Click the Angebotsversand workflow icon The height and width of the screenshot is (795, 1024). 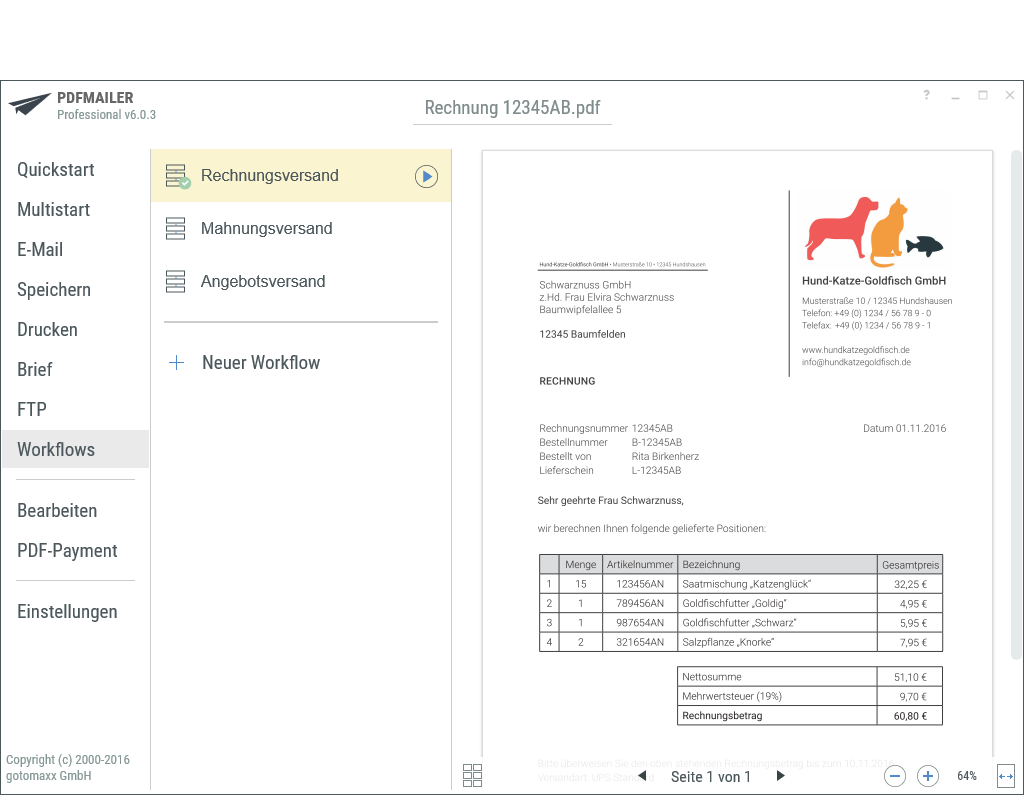tap(175, 282)
